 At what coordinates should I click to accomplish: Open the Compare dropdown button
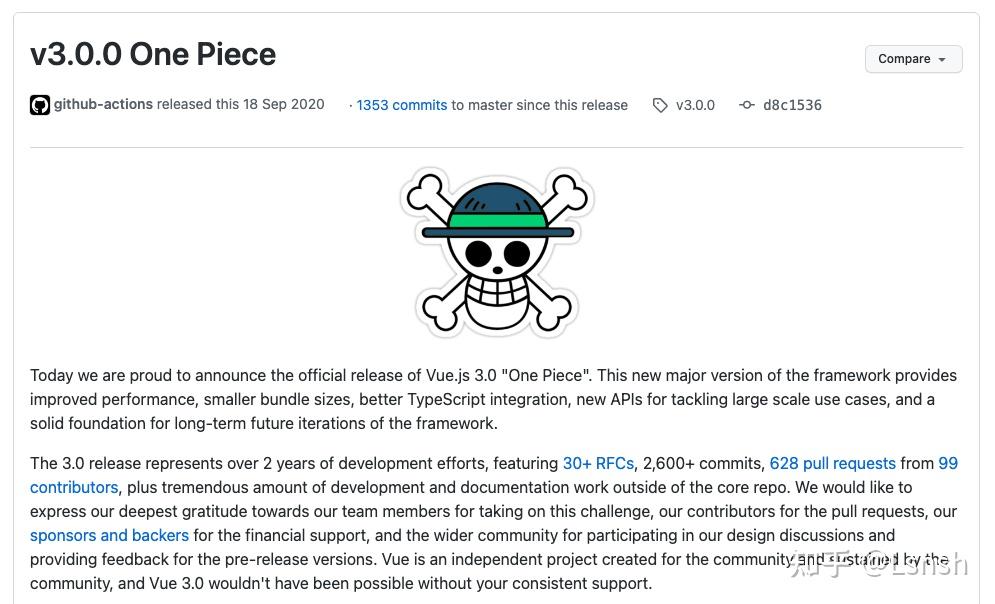[913, 59]
